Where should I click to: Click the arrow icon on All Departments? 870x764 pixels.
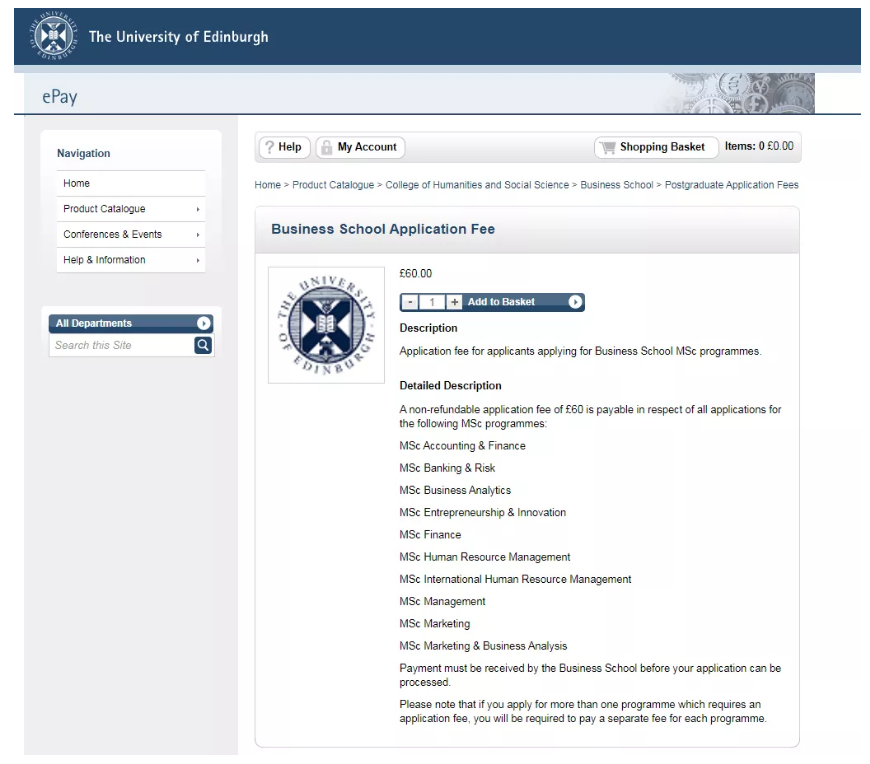coord(204,323)
